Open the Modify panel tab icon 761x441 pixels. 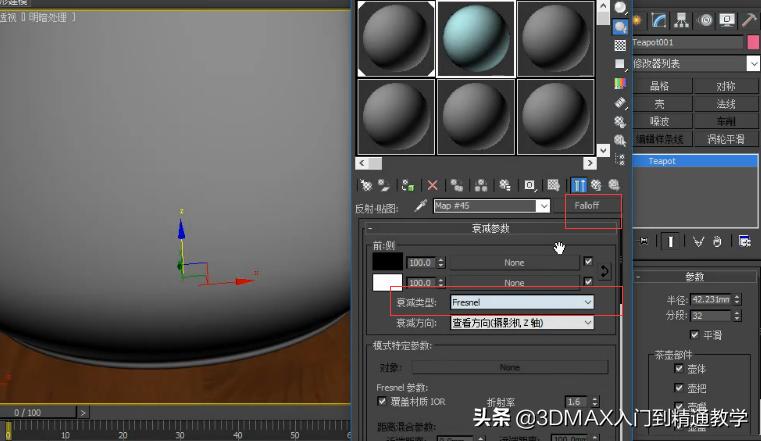tap(659, 20)
